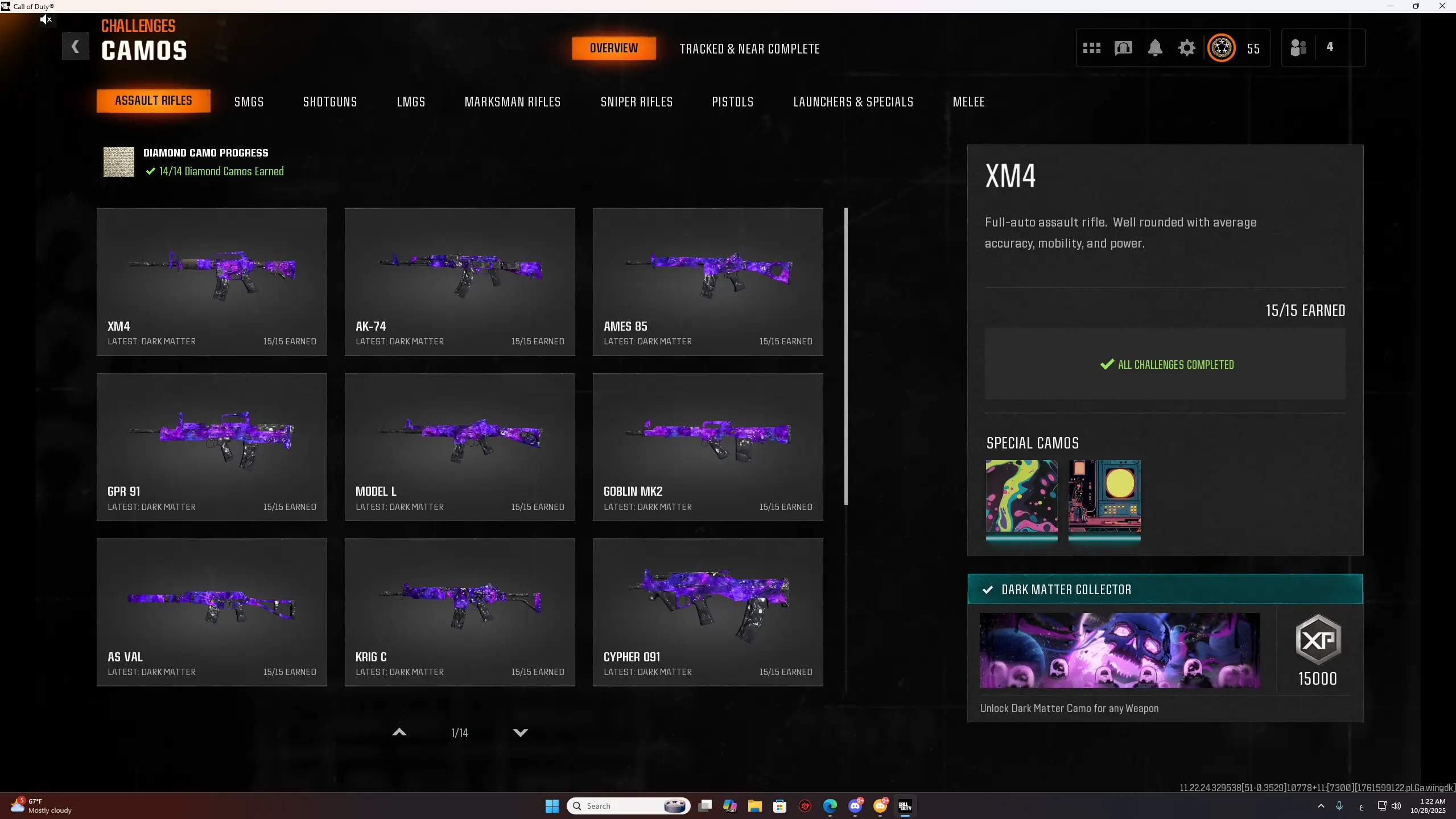1456x819 pixels.
Task: Toggle the muted speaker icon
Action: [46, 20]
